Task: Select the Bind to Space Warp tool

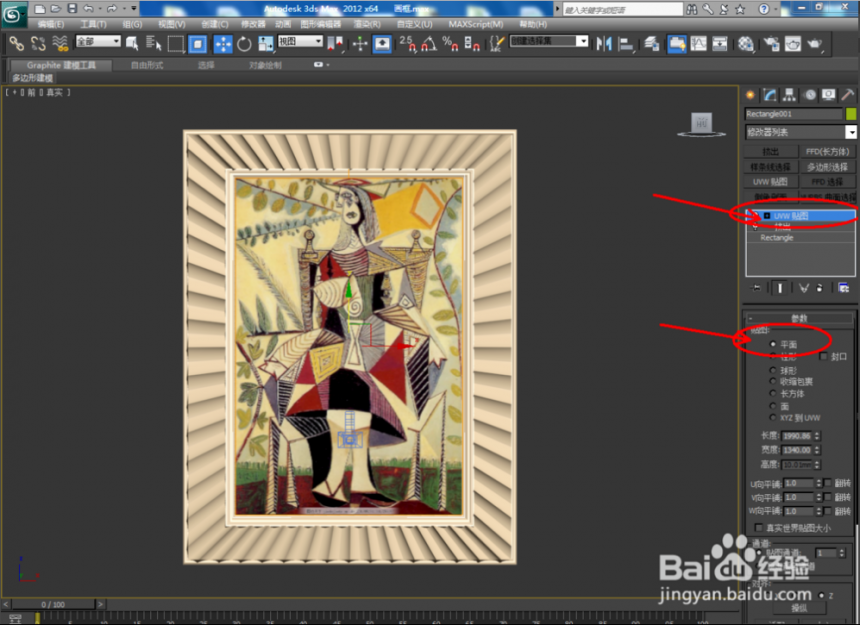Action: (x=60, y=43)
